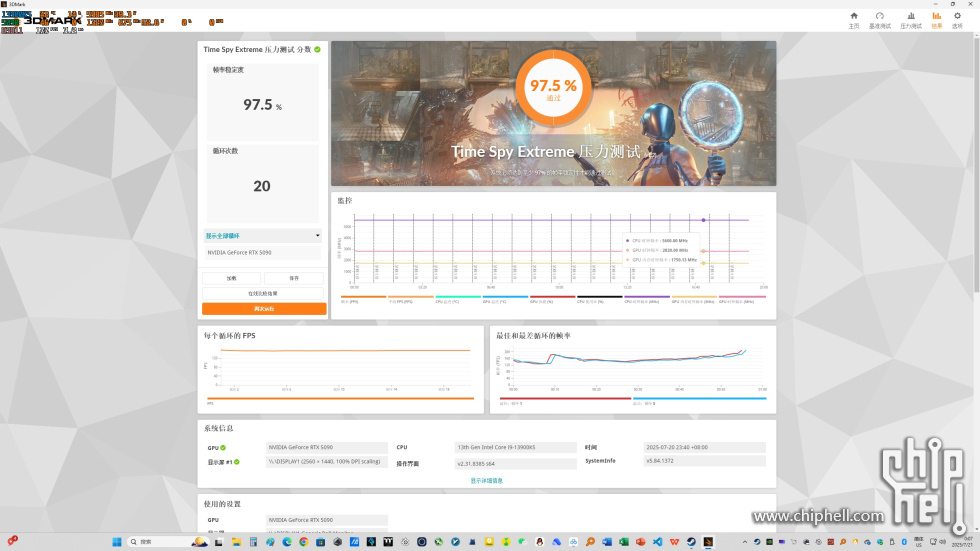The width and height of the screenshot is (980, 551).
Task: Click the purple CPU clock data point marker
Action: [x=703, y=220]
